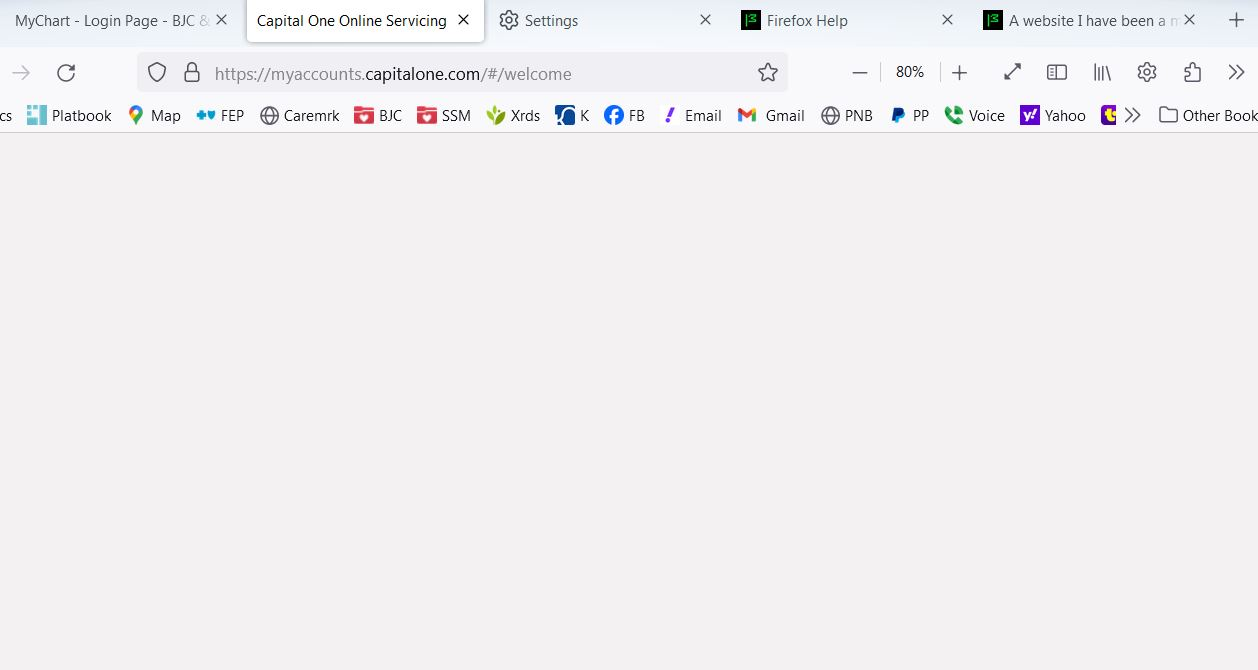Open the Voice bookmark

[975, 115]
